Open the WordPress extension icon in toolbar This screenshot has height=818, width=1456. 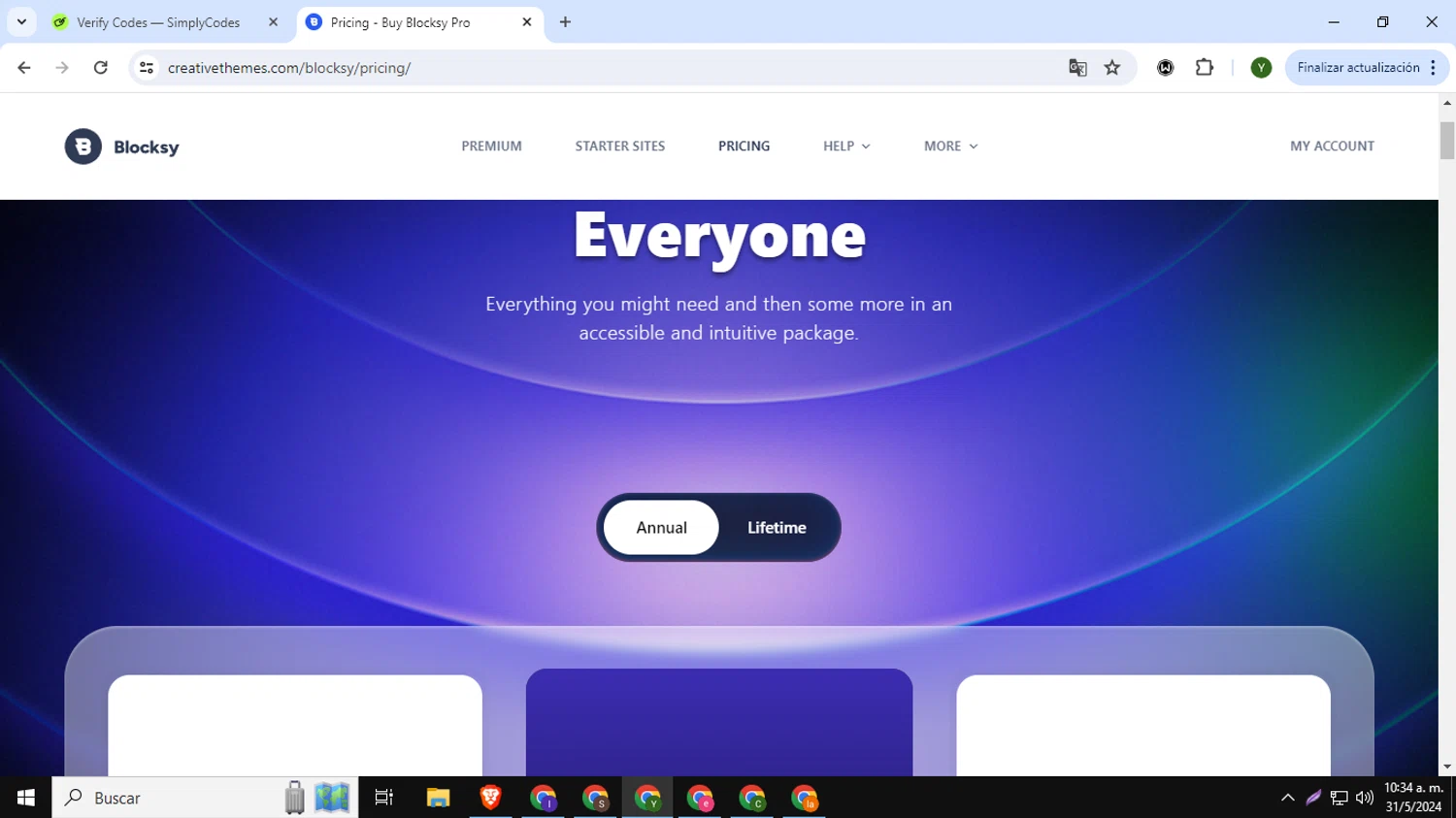[x=1165, y=68]
